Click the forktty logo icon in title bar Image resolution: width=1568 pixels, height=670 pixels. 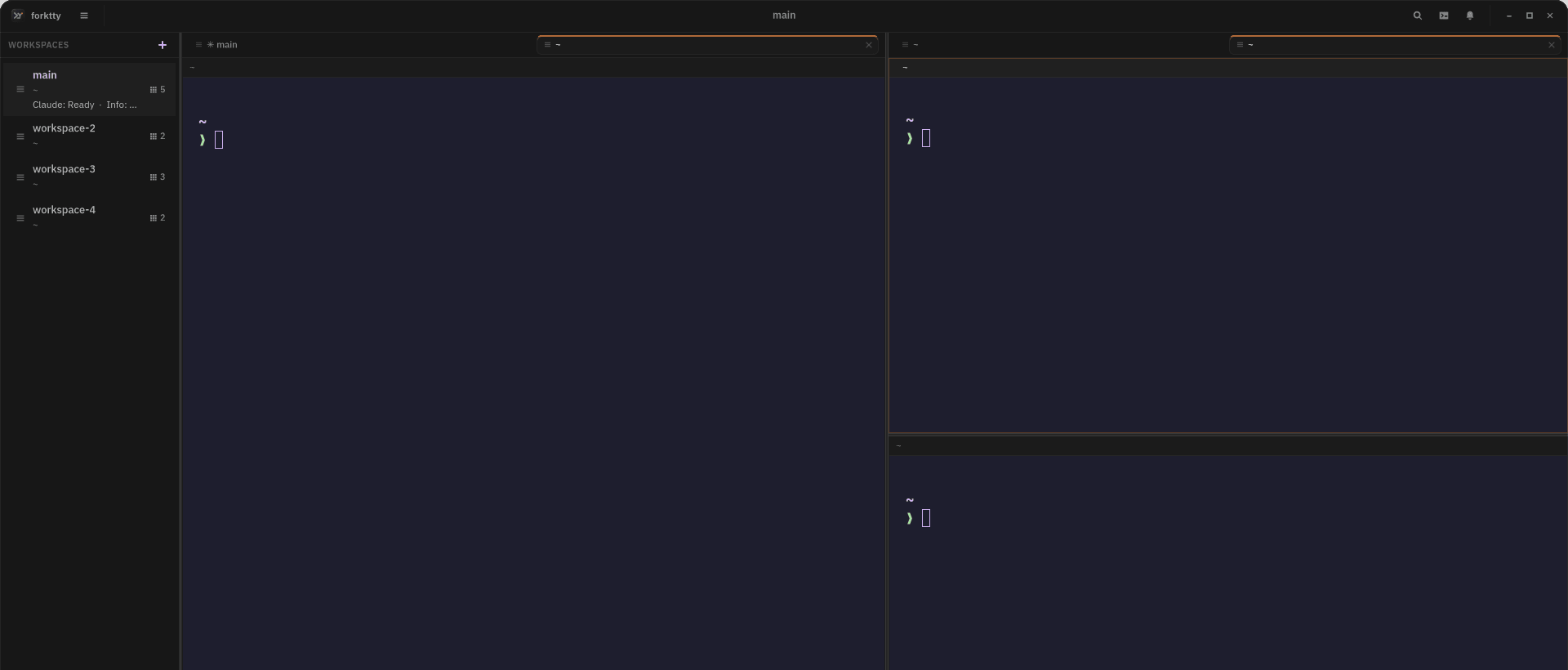coord(18,16)
